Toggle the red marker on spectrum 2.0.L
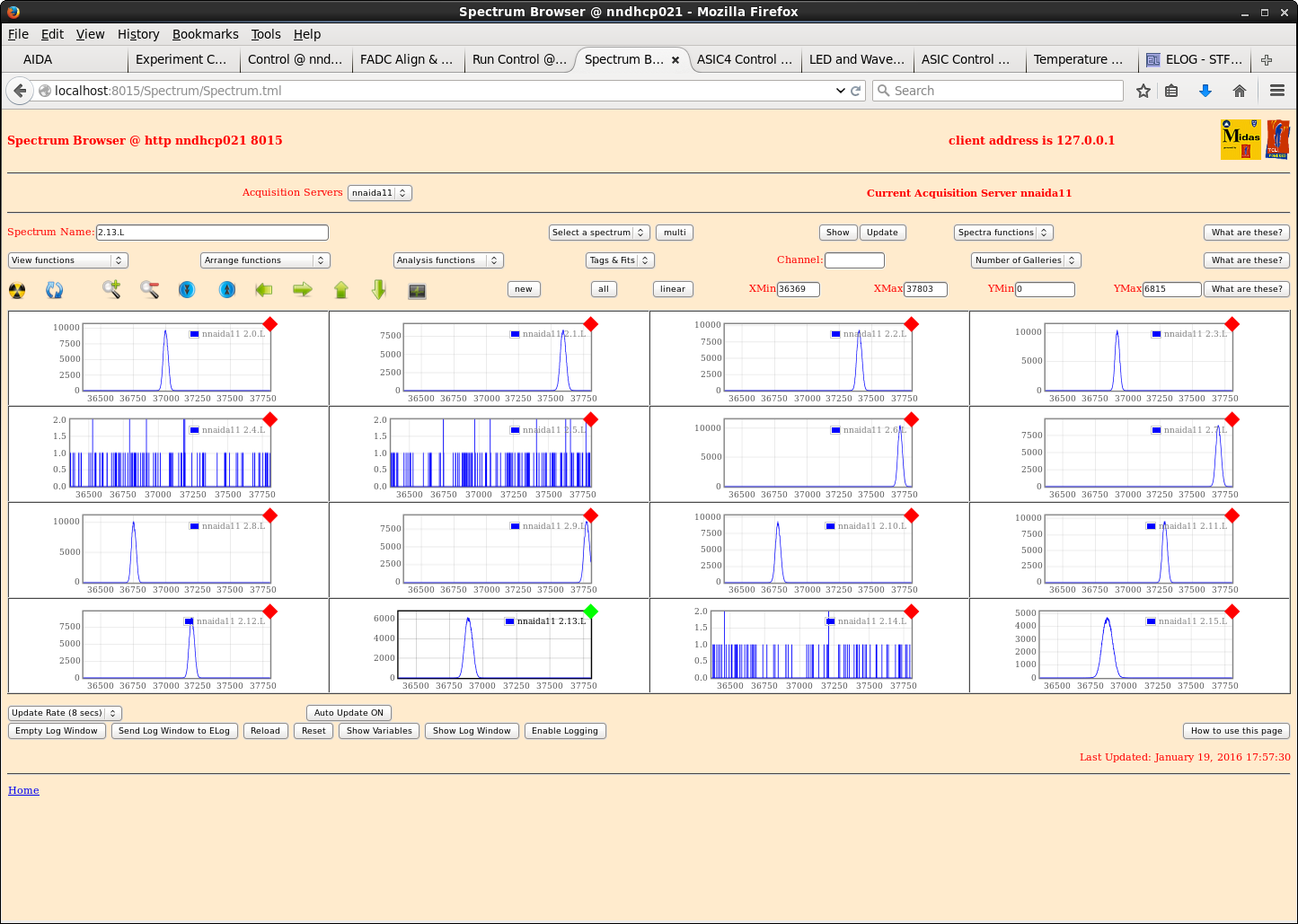Image resolution: width=1298 pixels, height=924 pixels. (269, 324)
